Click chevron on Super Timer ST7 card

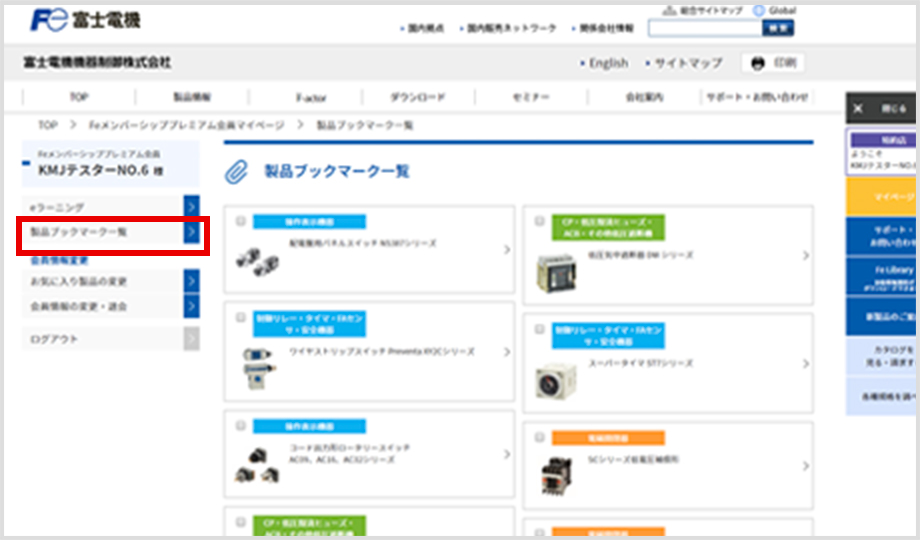(806, 364)
